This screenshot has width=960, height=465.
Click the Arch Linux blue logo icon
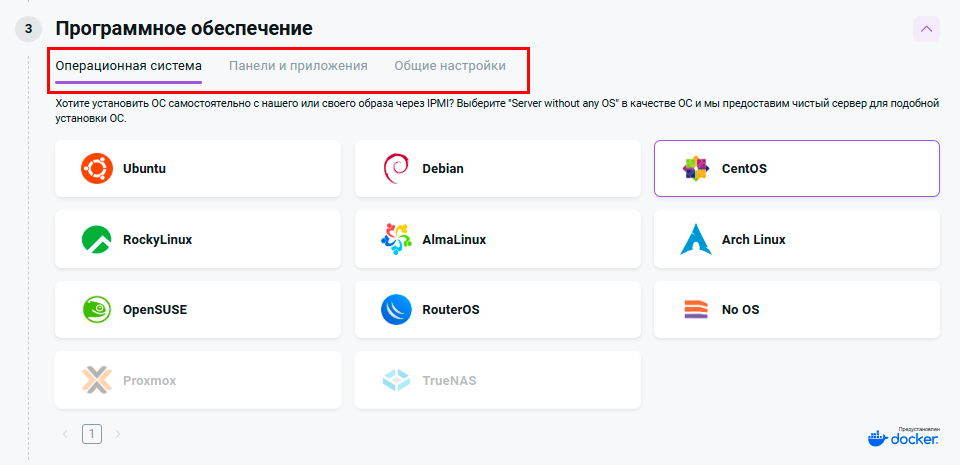pyautogui.click(x=695, y=240)
